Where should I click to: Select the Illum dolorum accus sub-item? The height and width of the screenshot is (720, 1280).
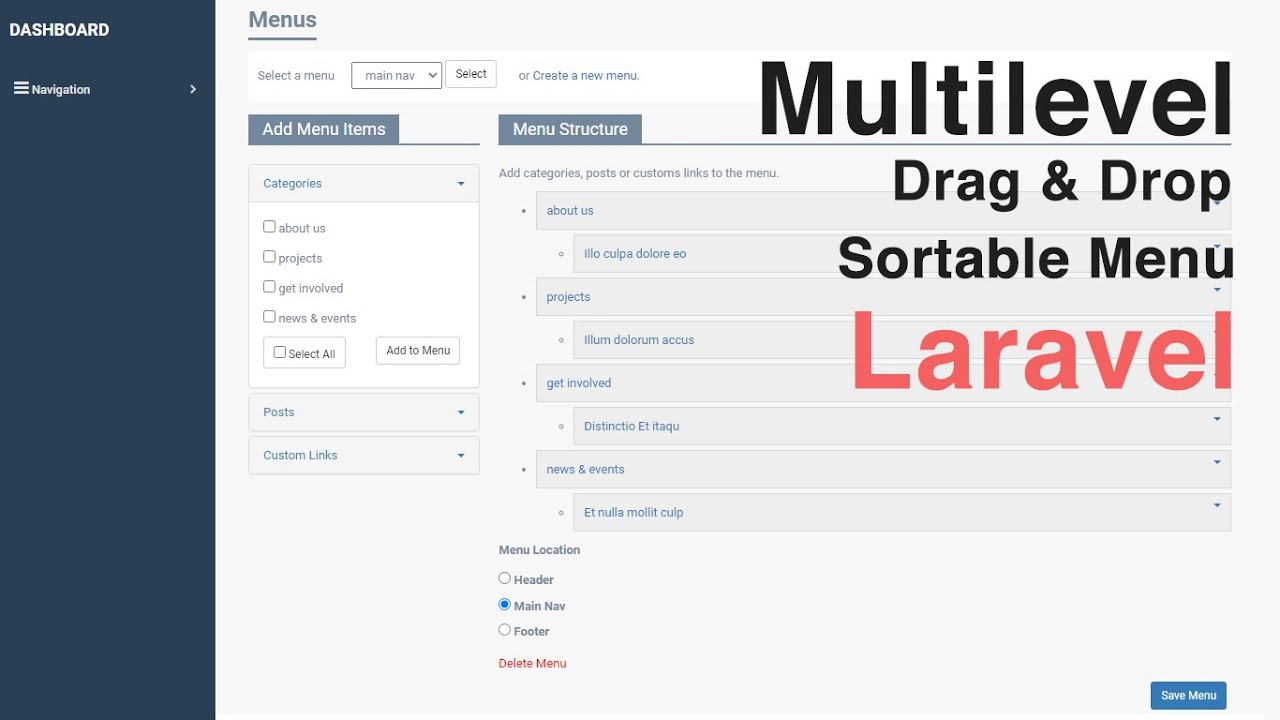pyautogui.click(x=902, y=340)
